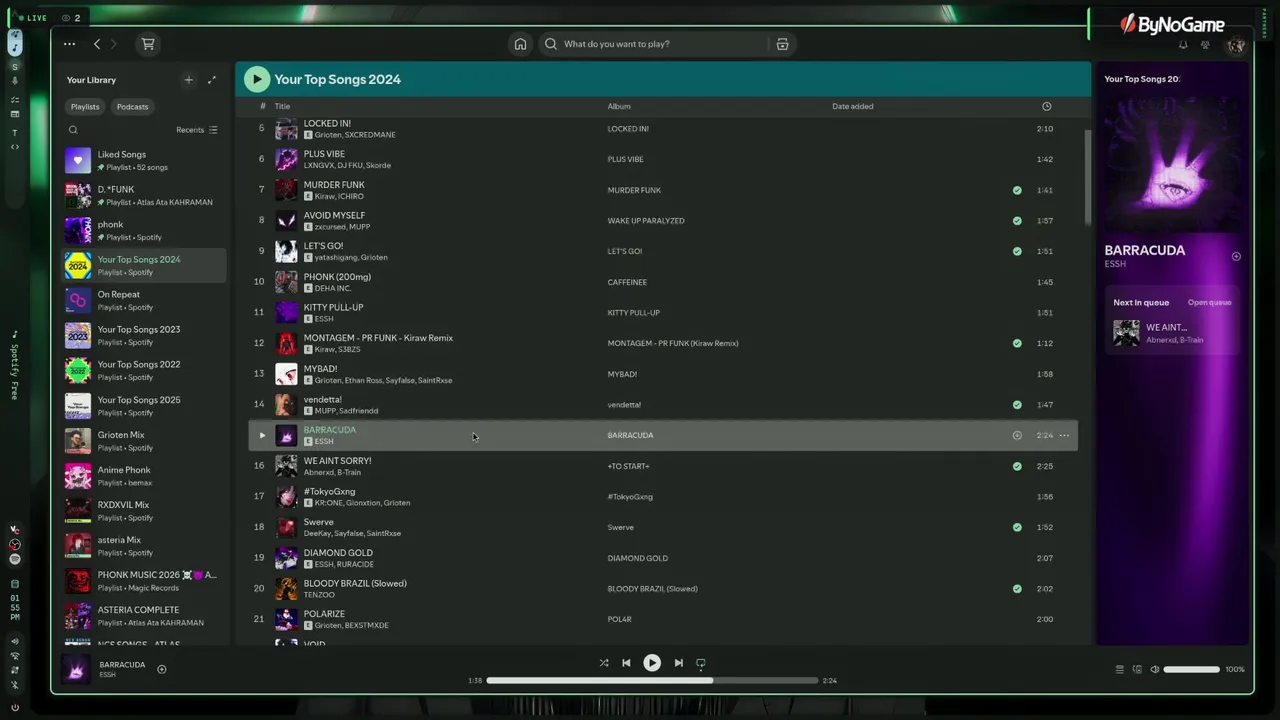
Task: Add BARRACUDA to Liked Songs in player bar
Action: tap(162, 669)
